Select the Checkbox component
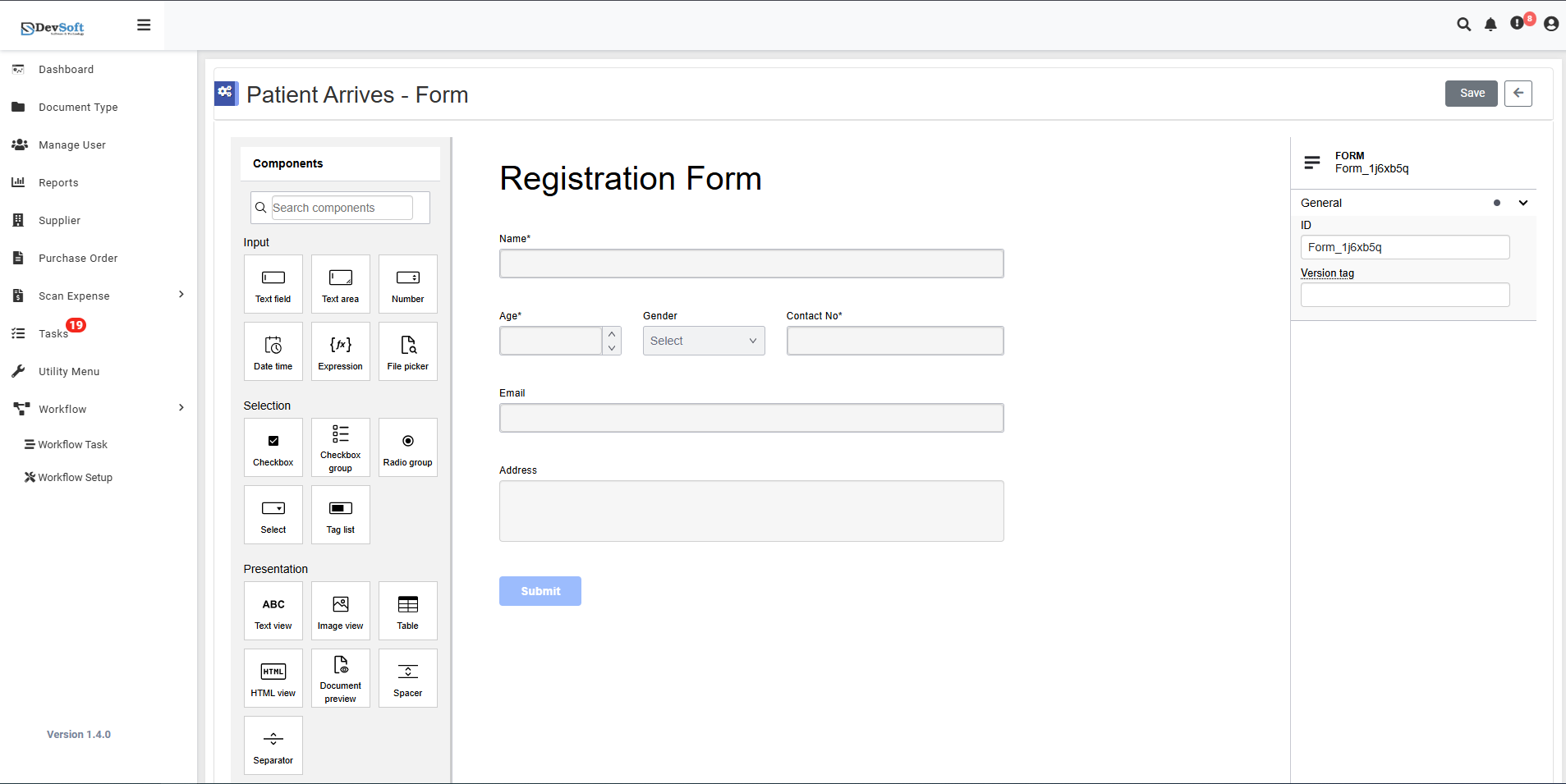Screen dimensions: 1566x784 click(x=273, y=447)
